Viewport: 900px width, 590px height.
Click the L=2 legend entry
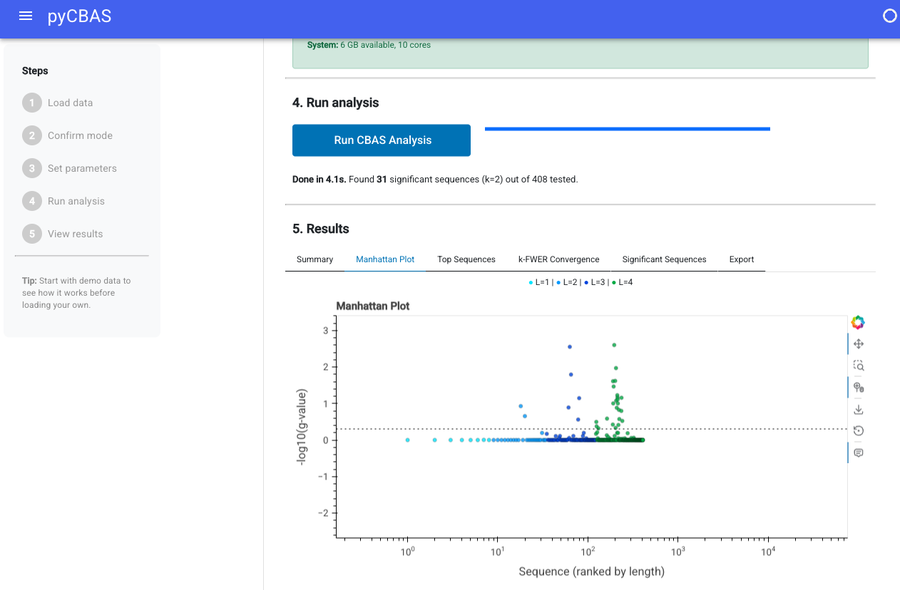(567, 282)
